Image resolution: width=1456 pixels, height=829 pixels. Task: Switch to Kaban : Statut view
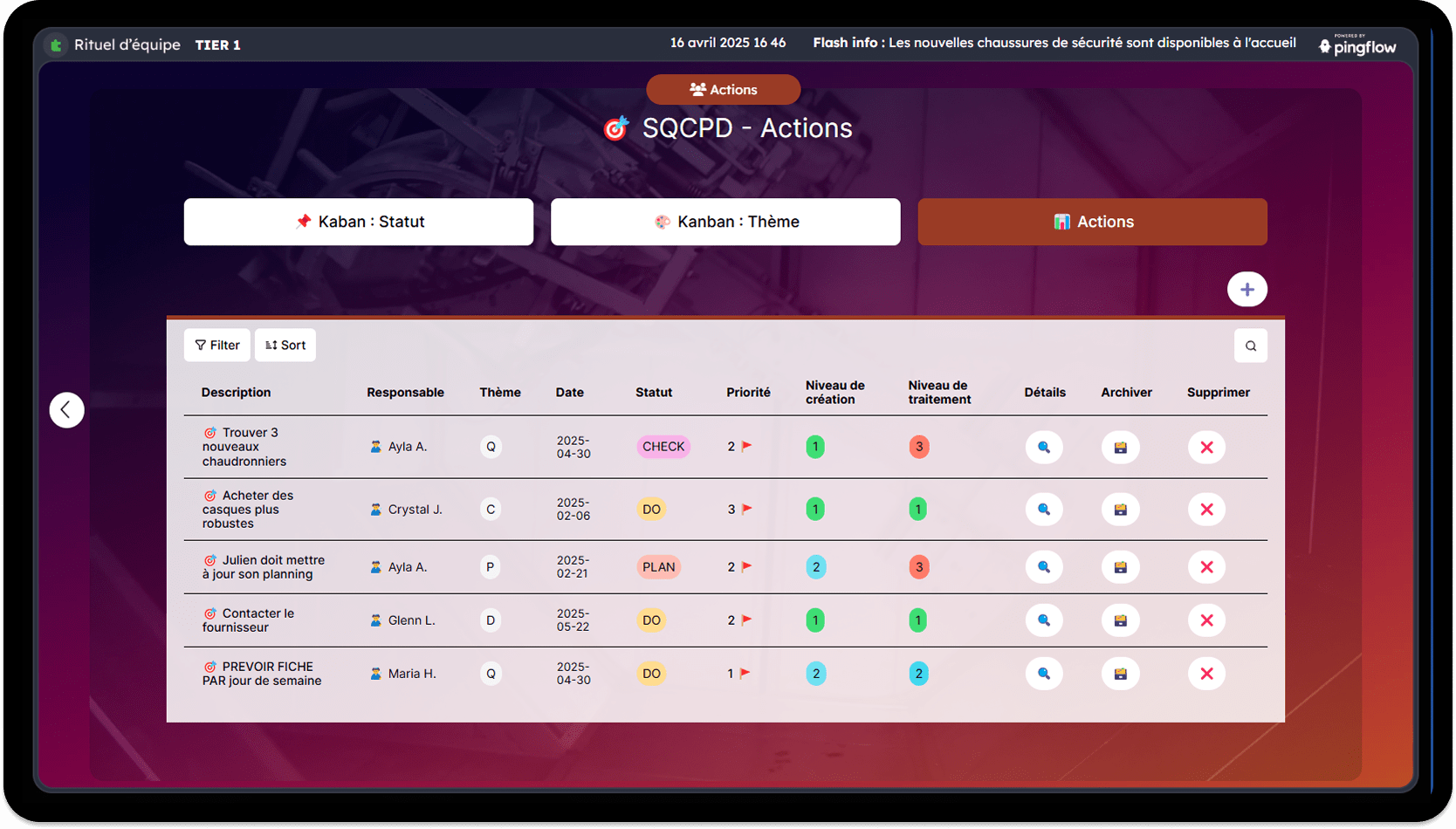tap(359, 222)
